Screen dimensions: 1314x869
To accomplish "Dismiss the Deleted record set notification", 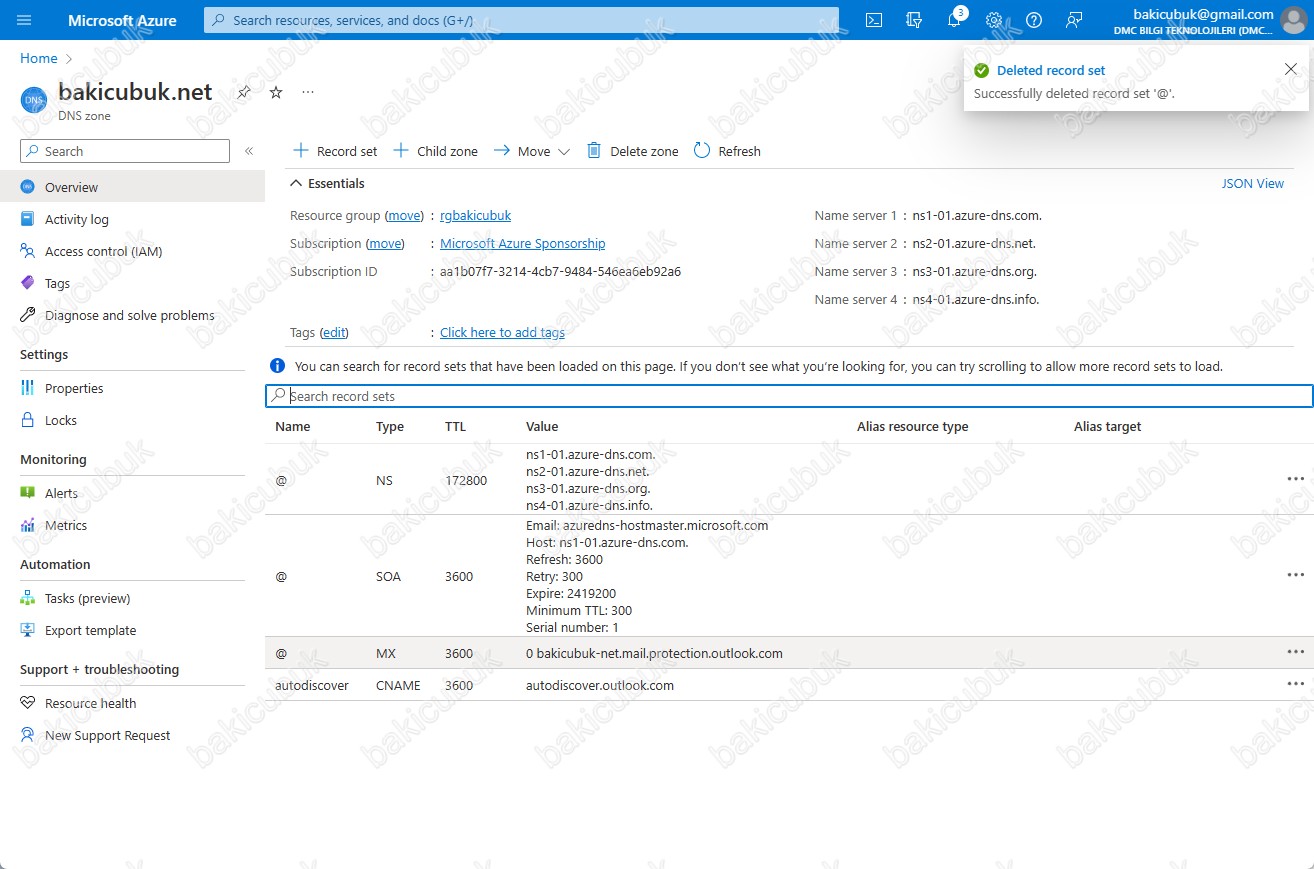I will (x=1290, y=69).
